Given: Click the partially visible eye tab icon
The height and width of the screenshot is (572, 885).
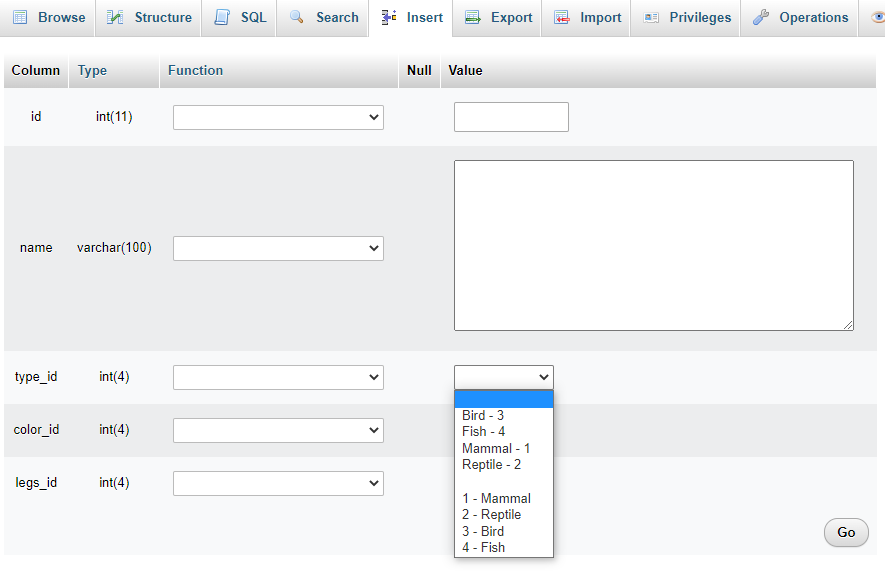Looking at the screenshot, I should [x=878, y=18].
